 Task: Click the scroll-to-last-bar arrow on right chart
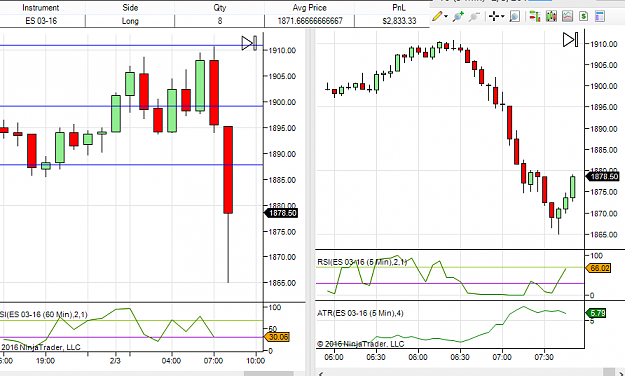(x=570, y=40)
